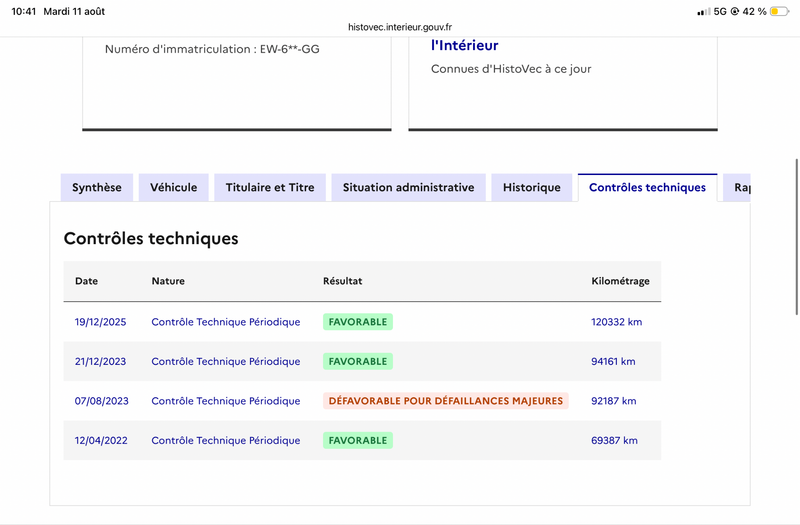
Task: Click the Date column header
Action: [x=86, y=281]
